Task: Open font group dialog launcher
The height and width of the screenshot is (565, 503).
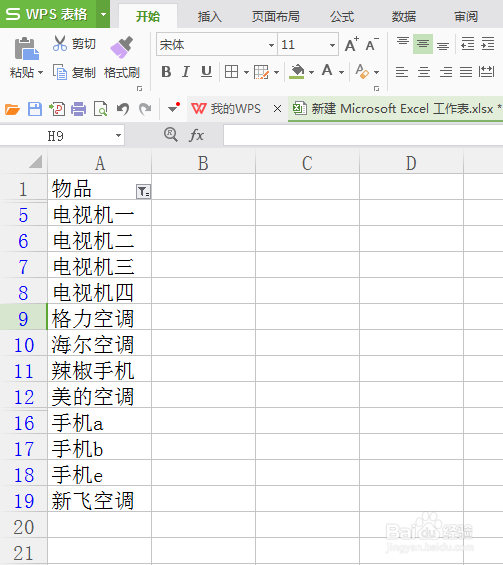Action: click(377, 88)
